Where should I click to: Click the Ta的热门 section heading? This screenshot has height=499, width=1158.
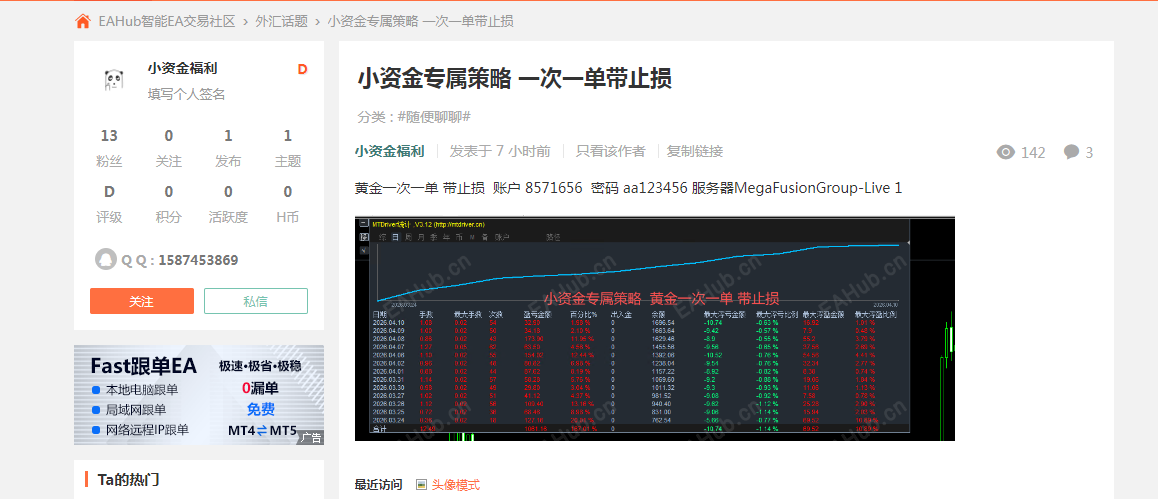128,480
